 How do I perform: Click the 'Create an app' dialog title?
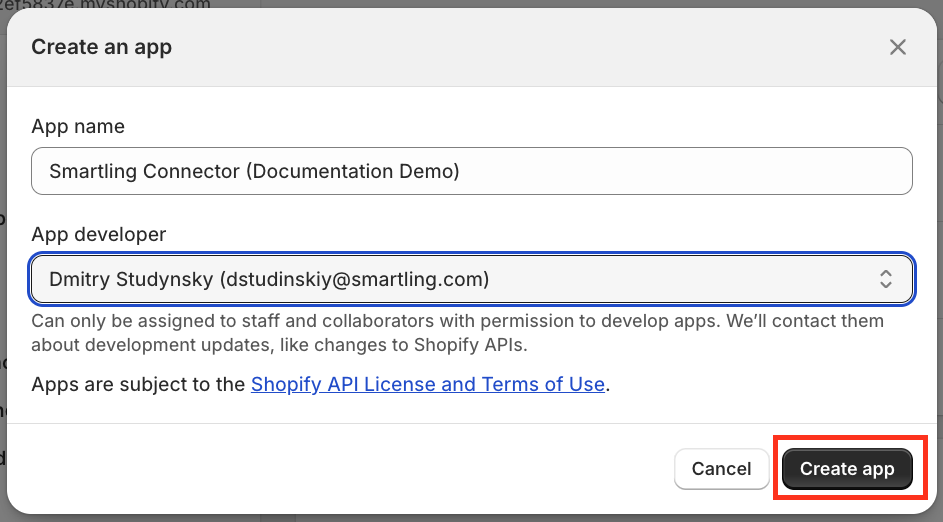point(102,47)
